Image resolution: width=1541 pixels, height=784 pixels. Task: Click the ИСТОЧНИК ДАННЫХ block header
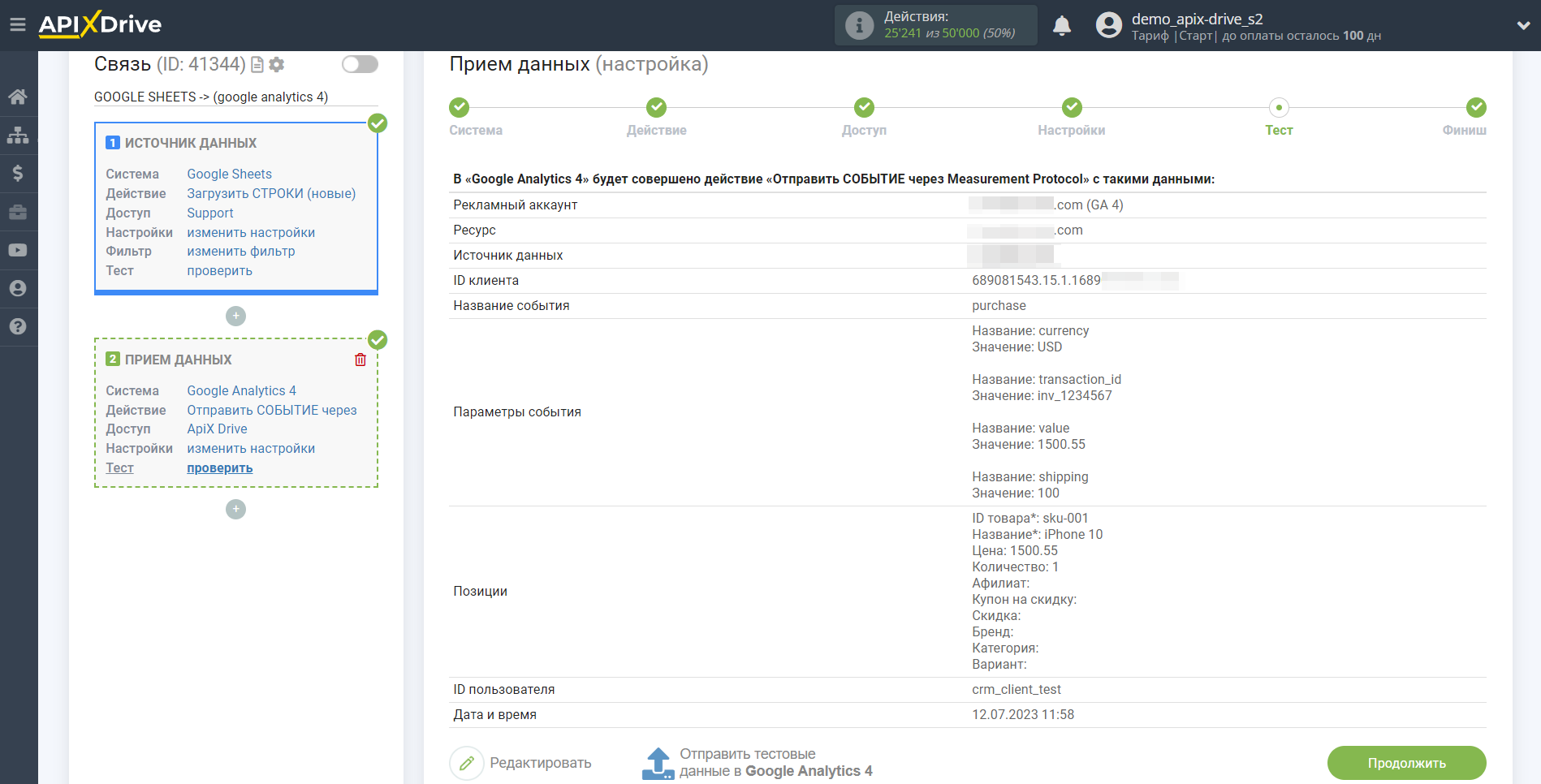click(x=190, y=143)
